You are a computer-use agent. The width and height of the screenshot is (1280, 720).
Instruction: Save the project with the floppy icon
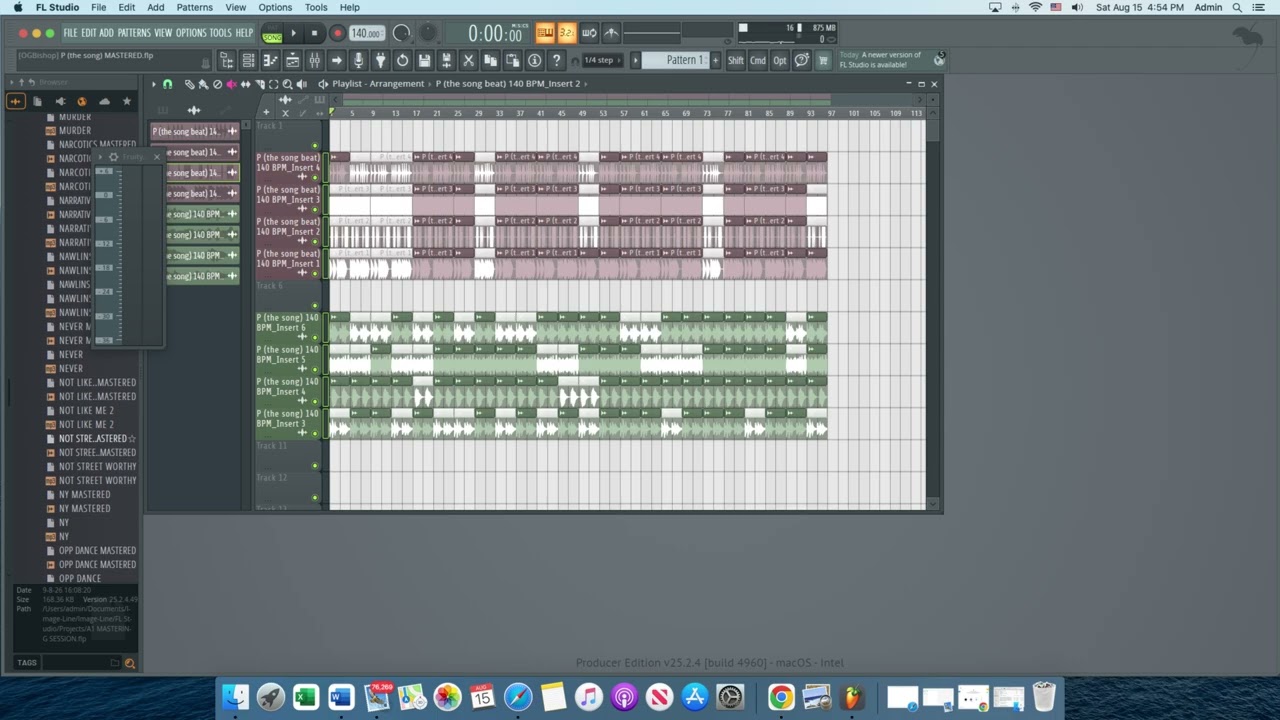click(x=425, y=61)
